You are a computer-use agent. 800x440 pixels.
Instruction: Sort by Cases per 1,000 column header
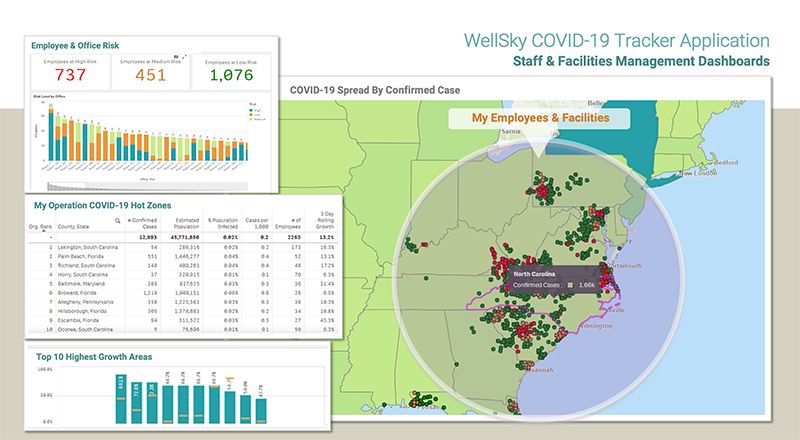257,223
